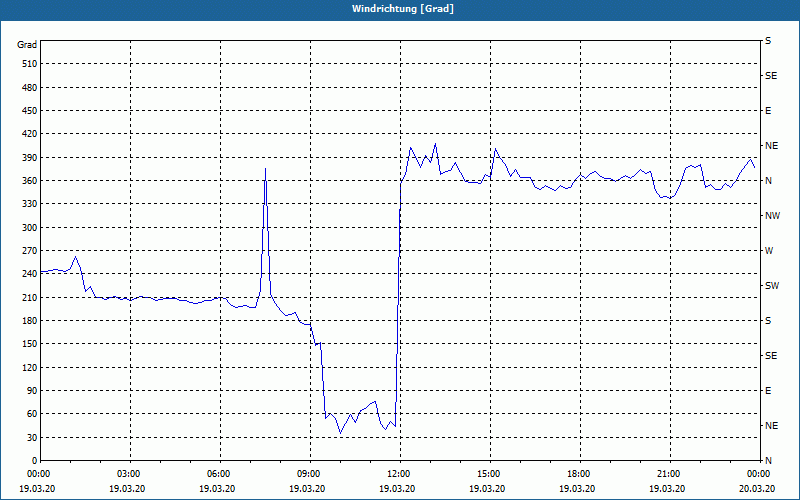Select the 120 y-axis tick label

tap(30, 367)
